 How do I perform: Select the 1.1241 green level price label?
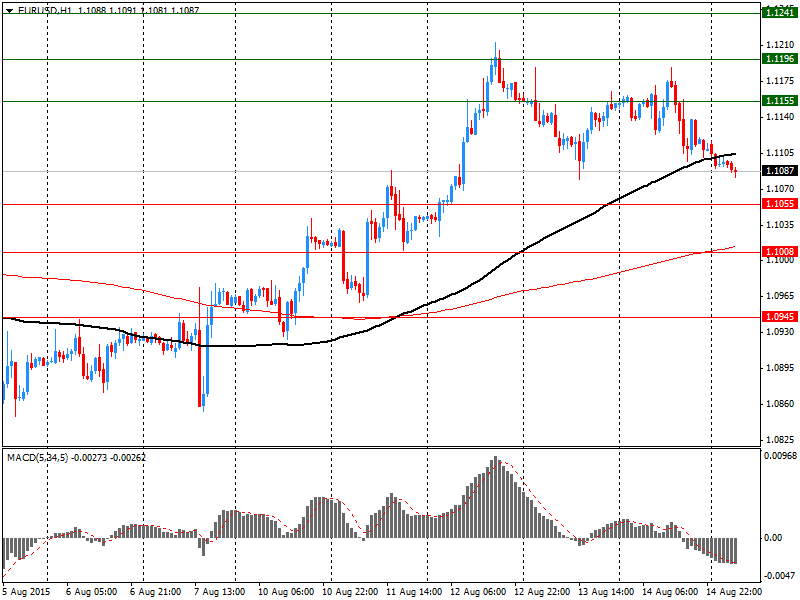click(x=779, y=12)
